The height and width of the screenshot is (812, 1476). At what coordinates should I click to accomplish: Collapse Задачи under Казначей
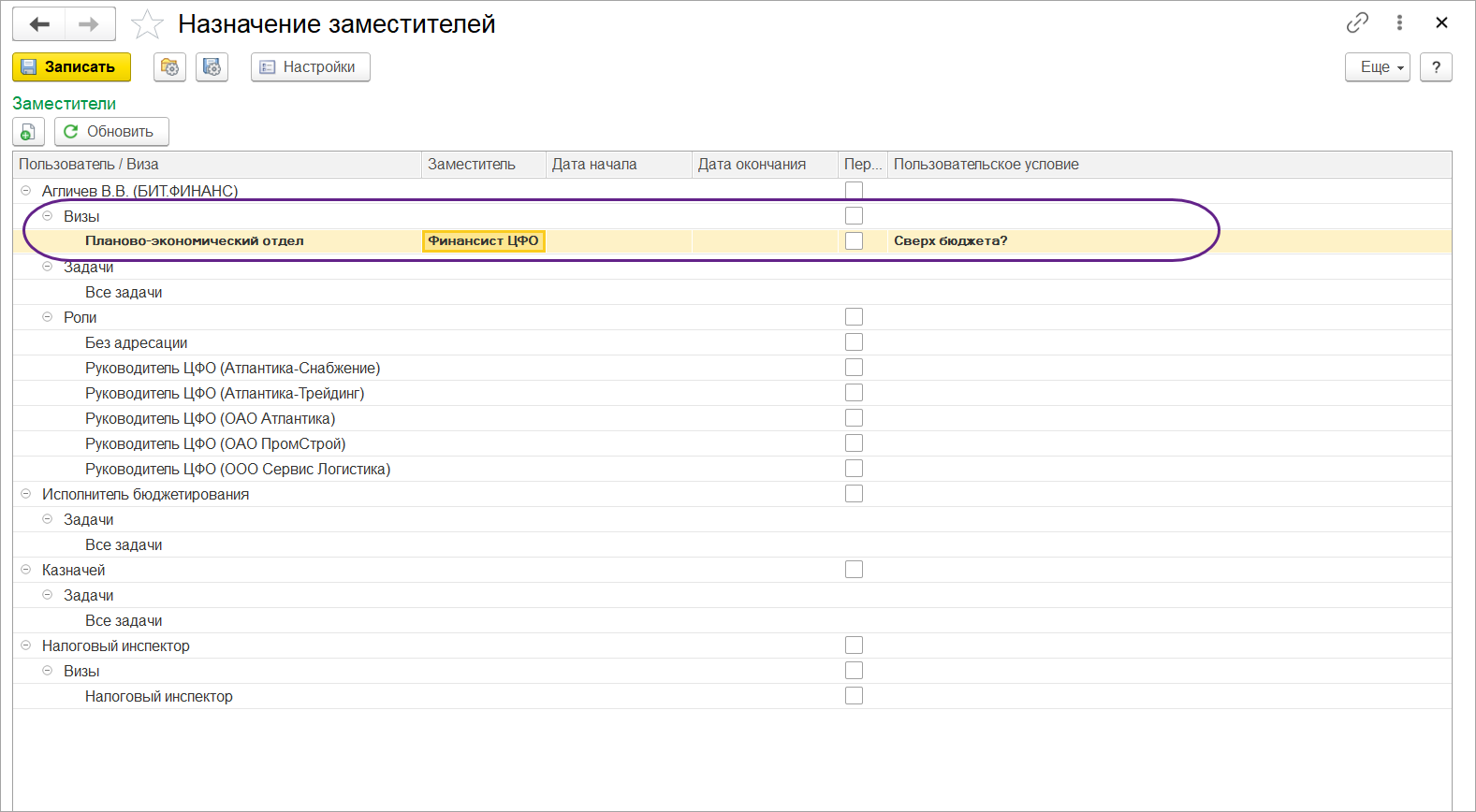coord(48,595)
